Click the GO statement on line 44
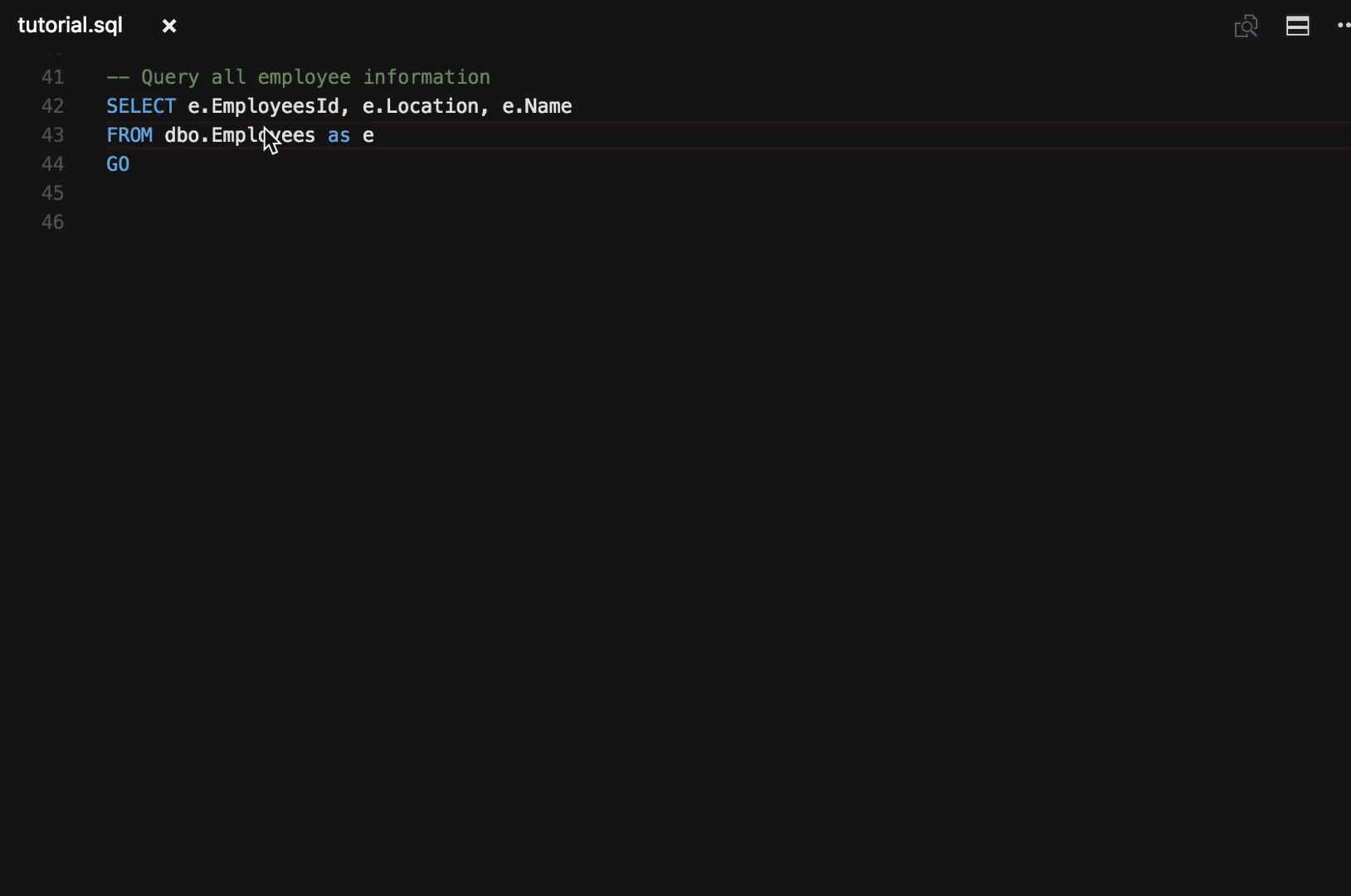 tap(117, 164)
